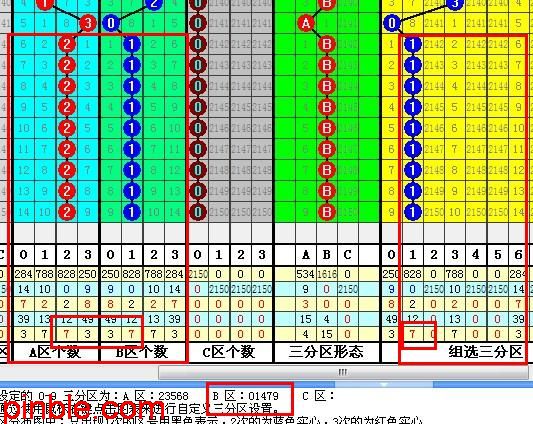Click blue 0 circle in green B区 column

[x=111, y=23]
